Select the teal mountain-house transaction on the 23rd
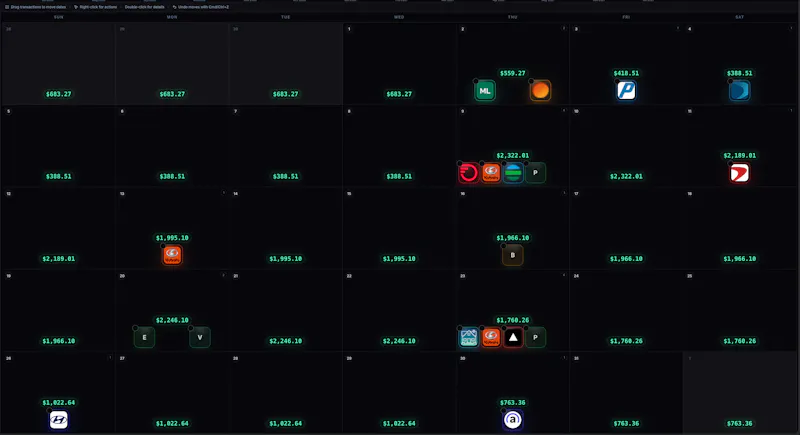Screen dimensions: 800x435 coord(468,338)
